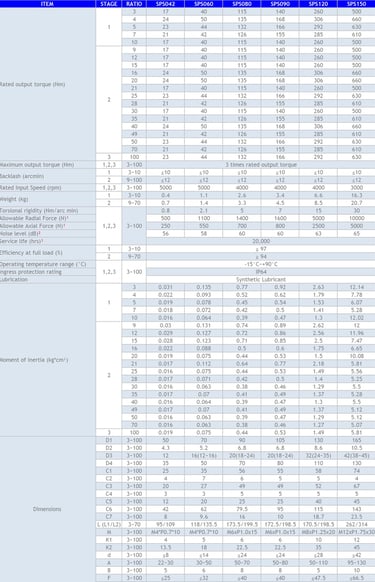Click the ITEM column header

click(47, 4)
